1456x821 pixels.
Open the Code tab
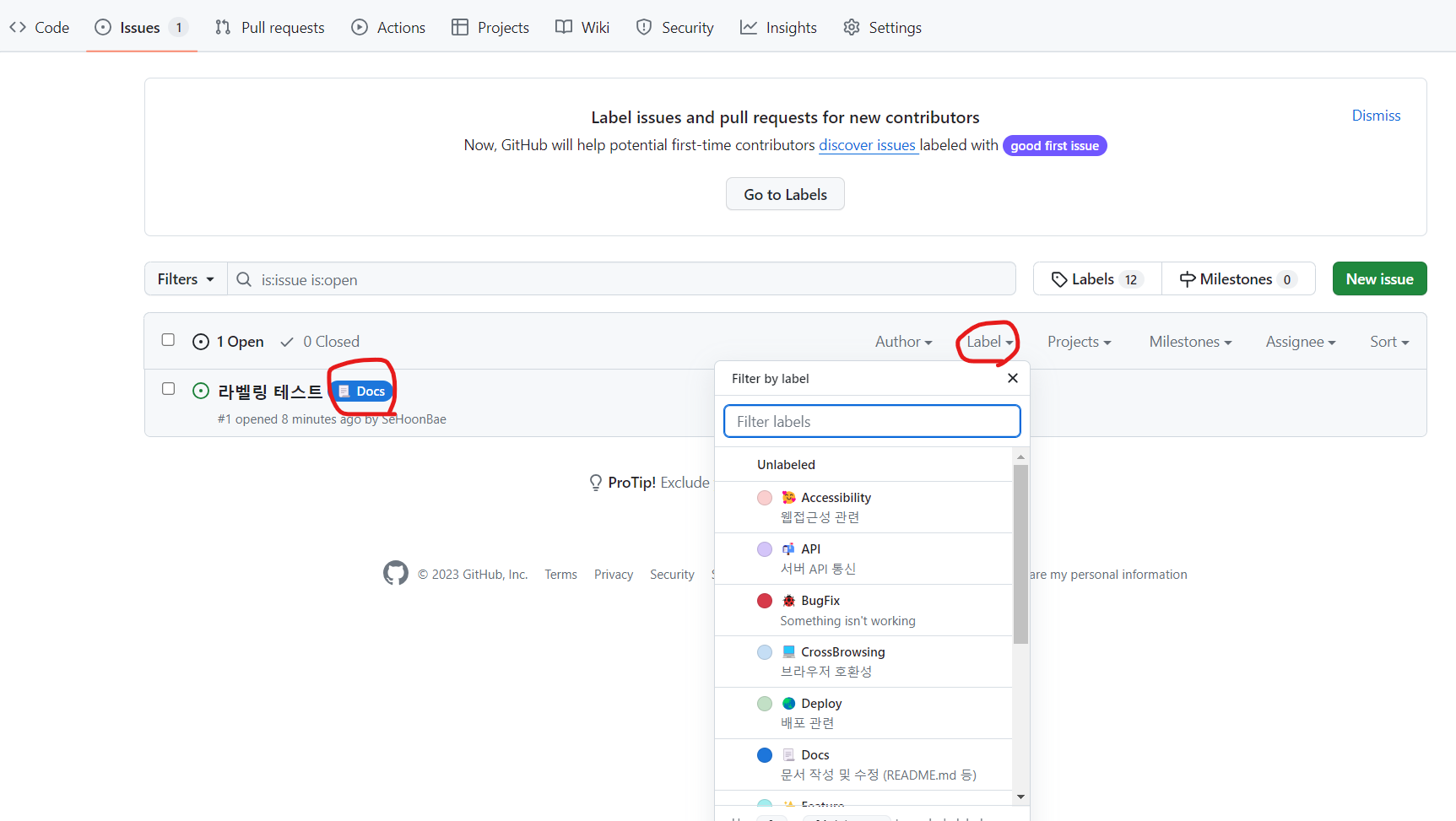click(39, 27)
